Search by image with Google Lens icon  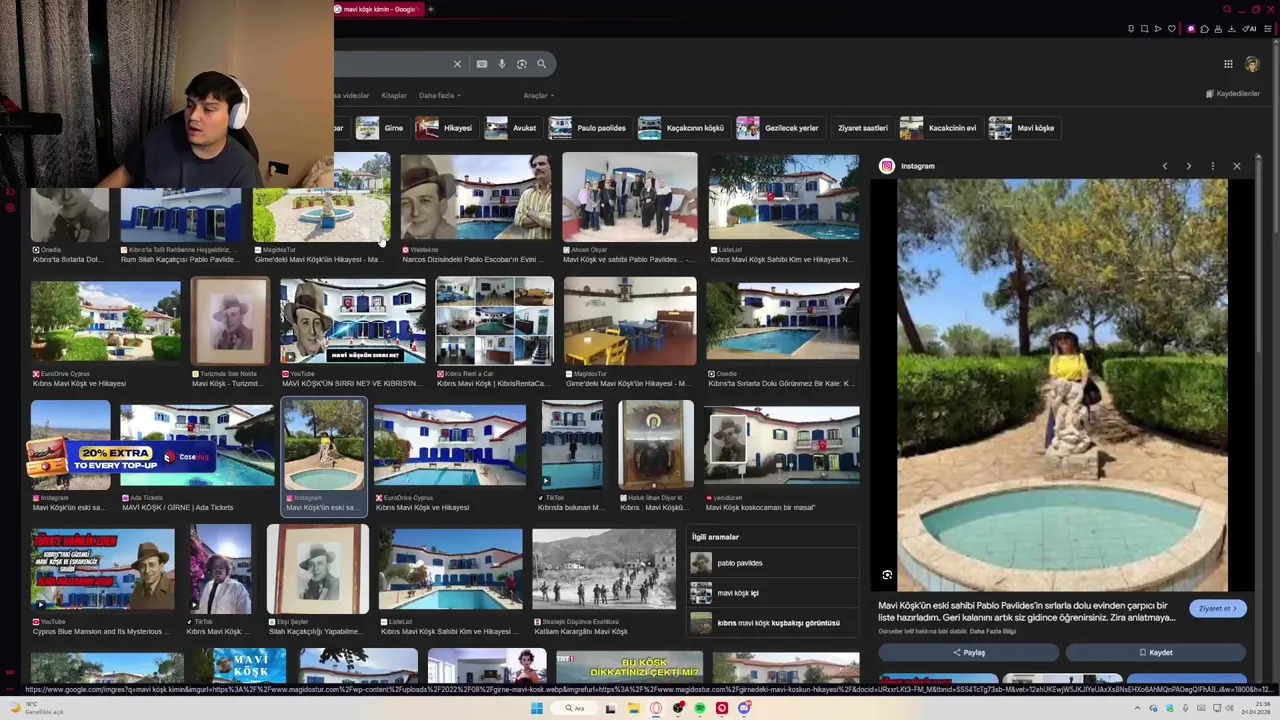pyautogui.click(x=521, y=64)
